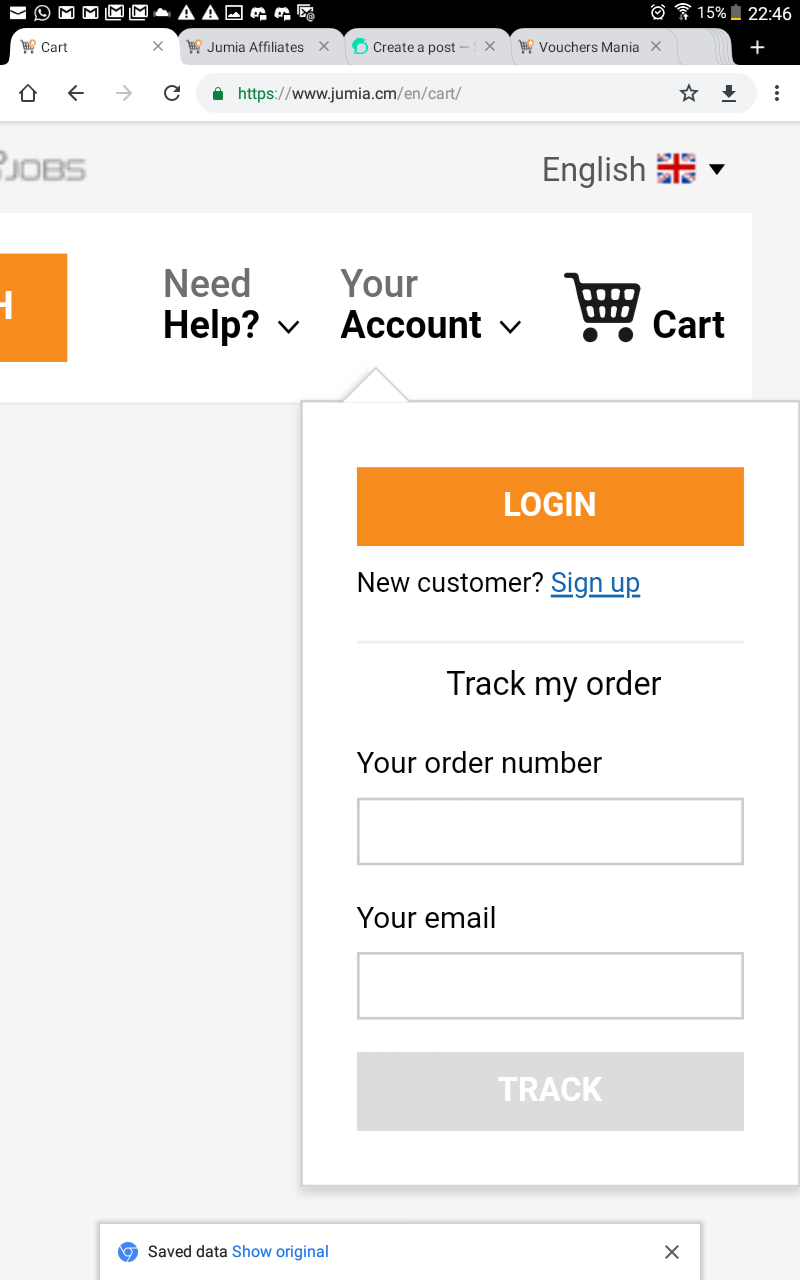Go back with the browser back arrow
The height and width of the screenshot is (1280, 800).
[x=76, y=93]
